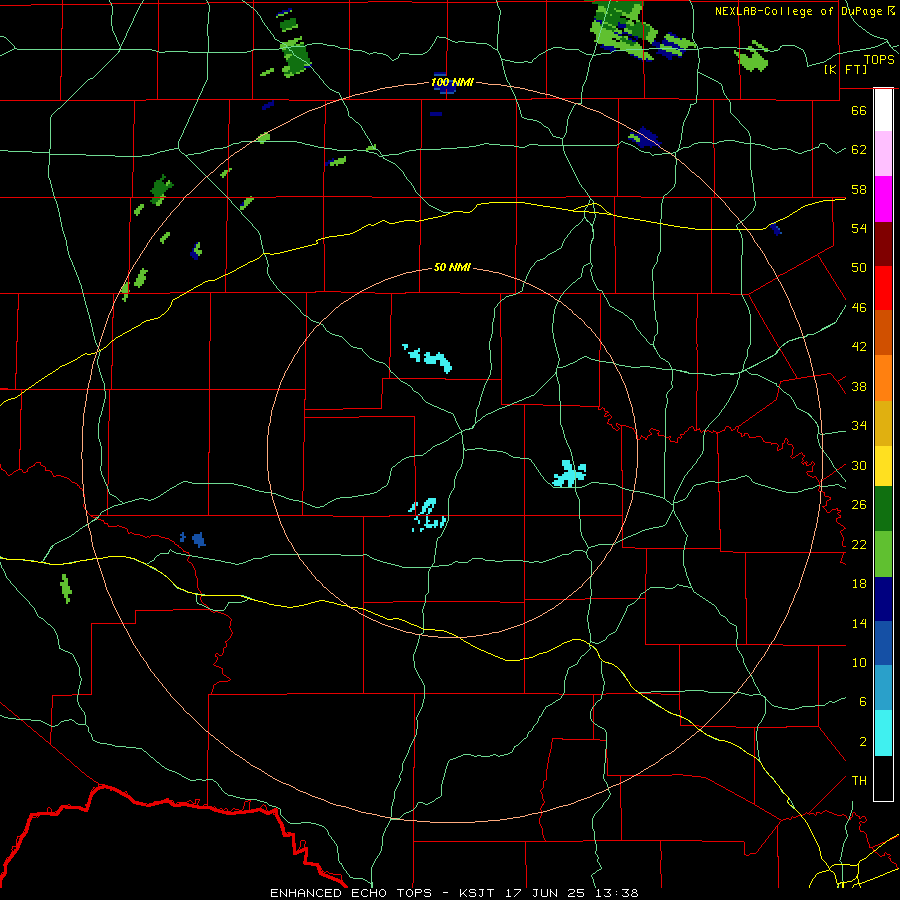Image resolution: width=900 pixels, height=900 pixels.
Task: Select the bright red legend color segment
Action: click(x=883, y=288)
